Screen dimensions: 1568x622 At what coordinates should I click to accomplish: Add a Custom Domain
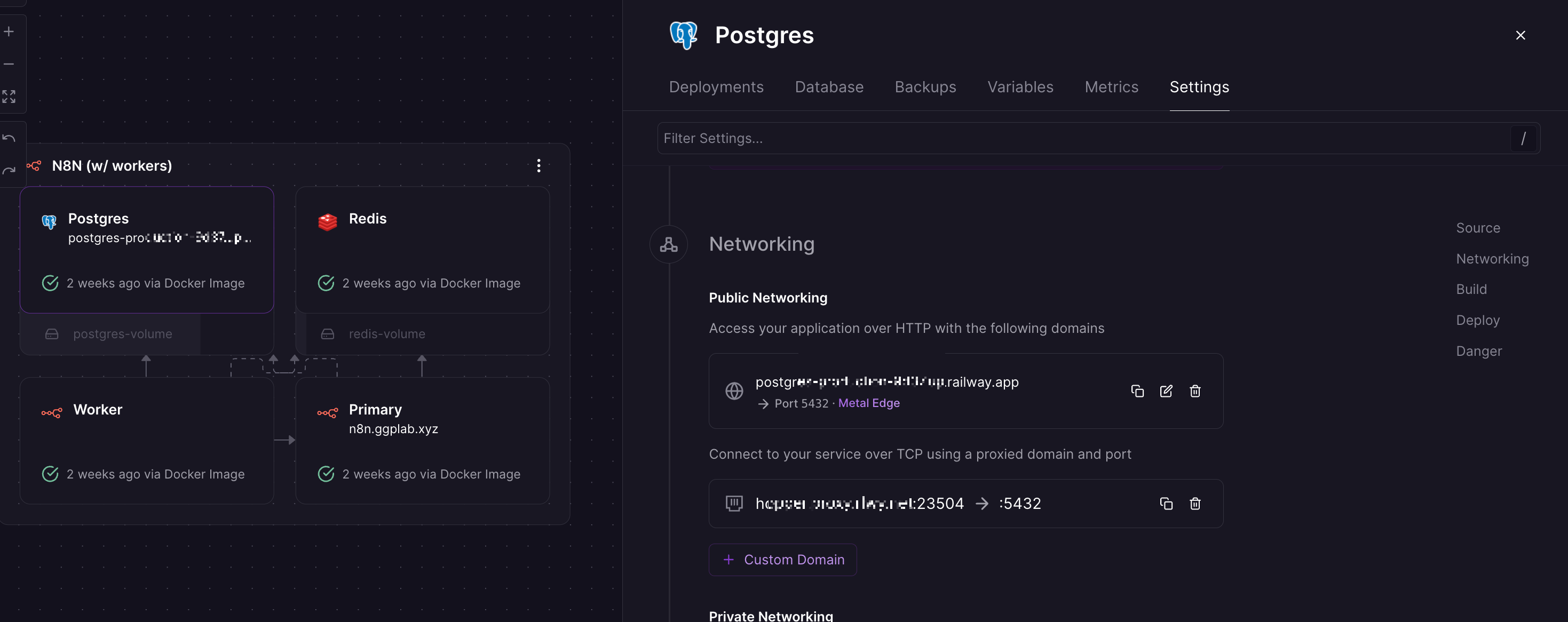(x=783, y=559)
